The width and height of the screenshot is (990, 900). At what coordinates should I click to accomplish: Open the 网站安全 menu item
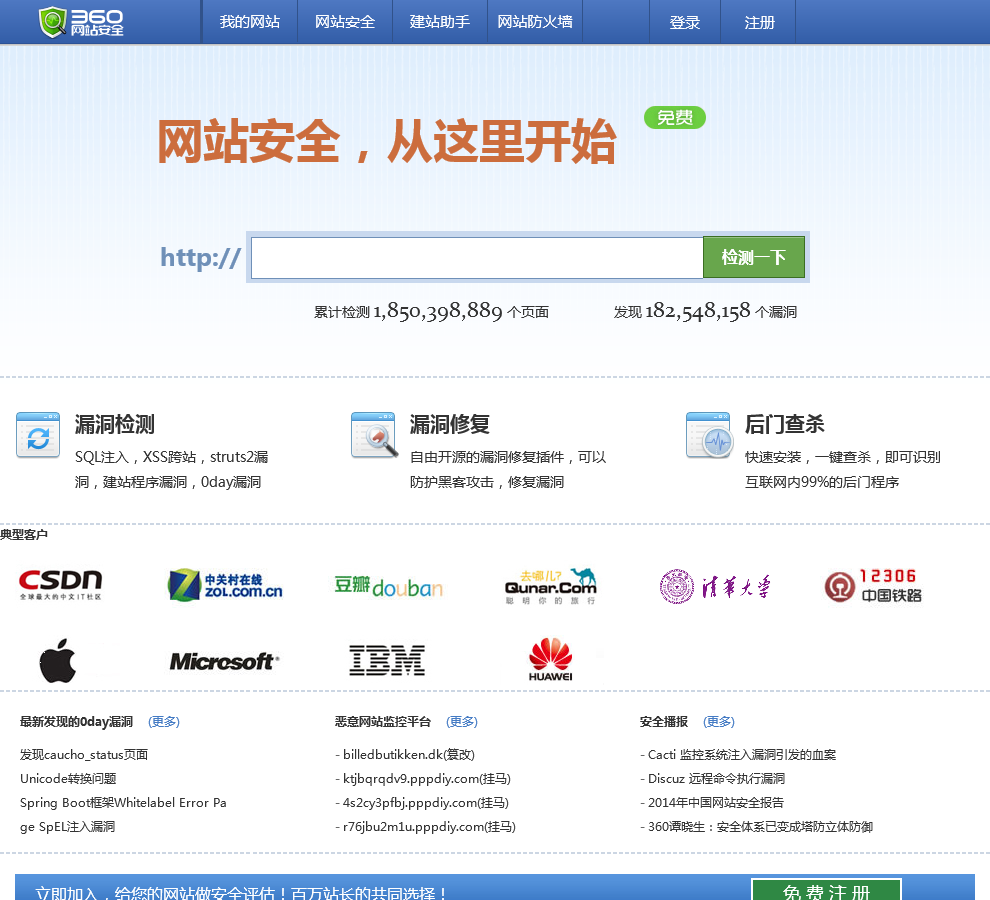345,22
